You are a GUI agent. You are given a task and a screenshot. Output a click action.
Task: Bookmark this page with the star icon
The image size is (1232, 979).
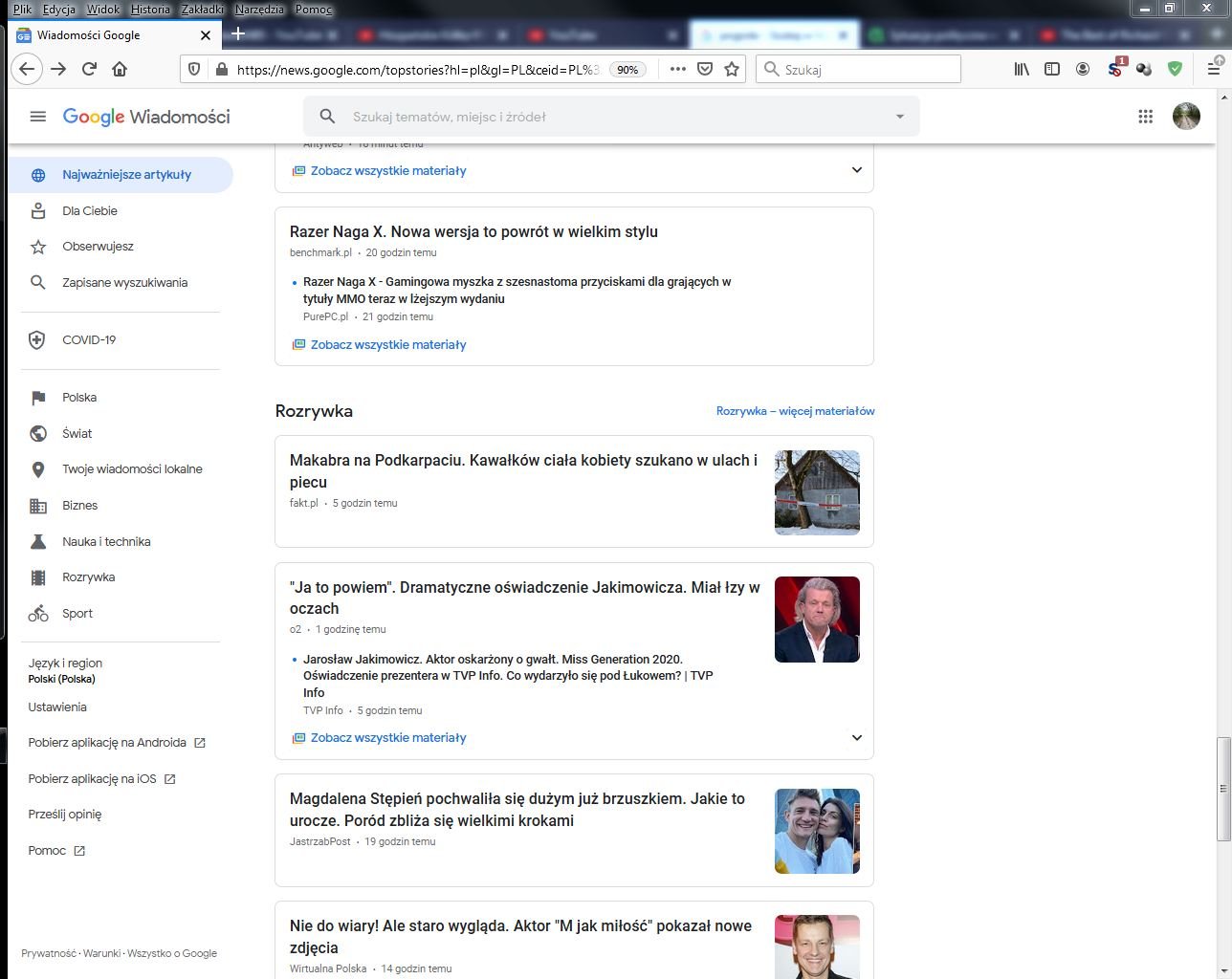(732, 69)
